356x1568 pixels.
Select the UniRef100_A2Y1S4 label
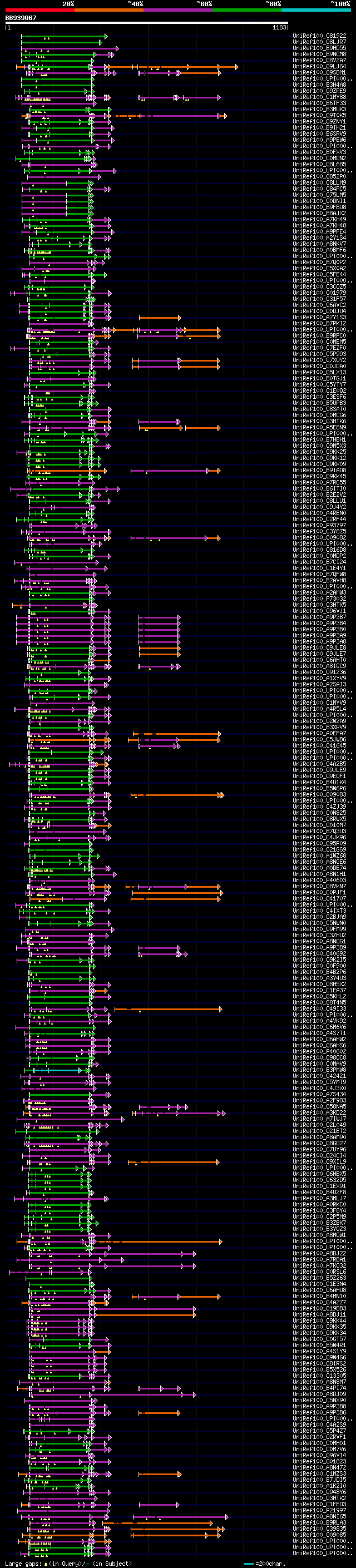click(319, 238)
